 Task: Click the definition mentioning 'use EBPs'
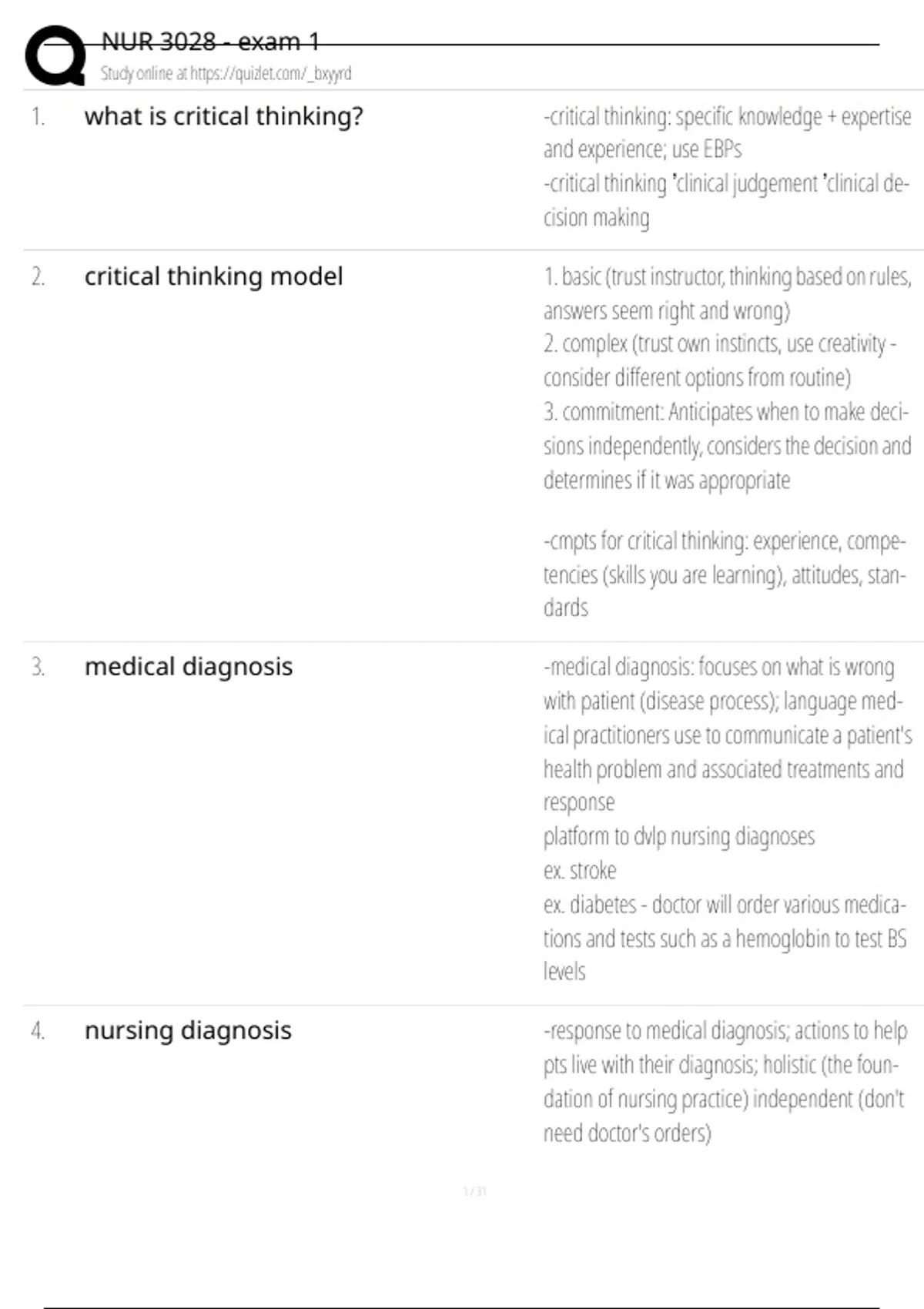point(642,149)
